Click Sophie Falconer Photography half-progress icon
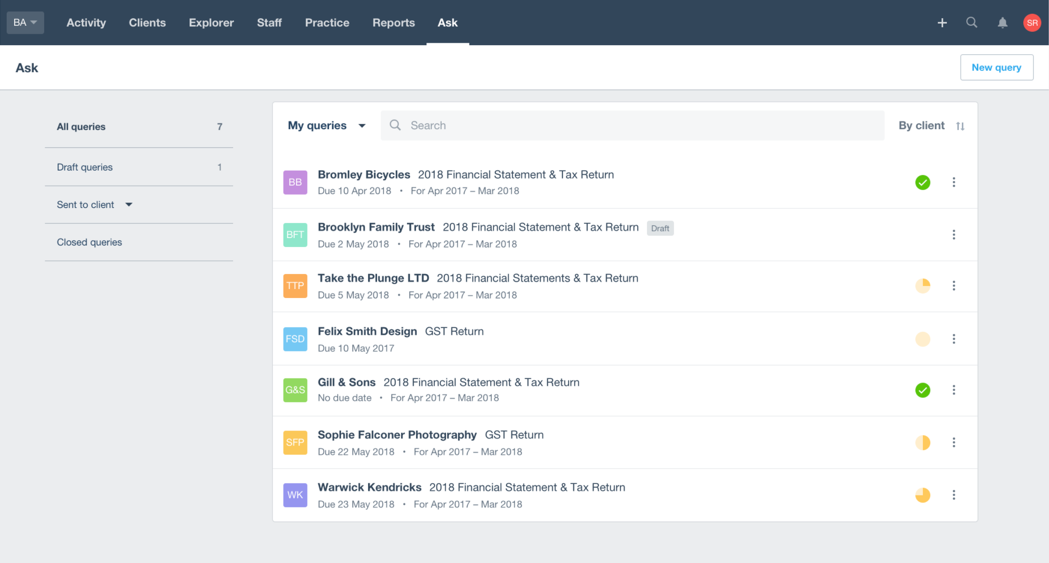This screenshot has width=1049, height=563. pyautogui.click(x=923, y=443)
